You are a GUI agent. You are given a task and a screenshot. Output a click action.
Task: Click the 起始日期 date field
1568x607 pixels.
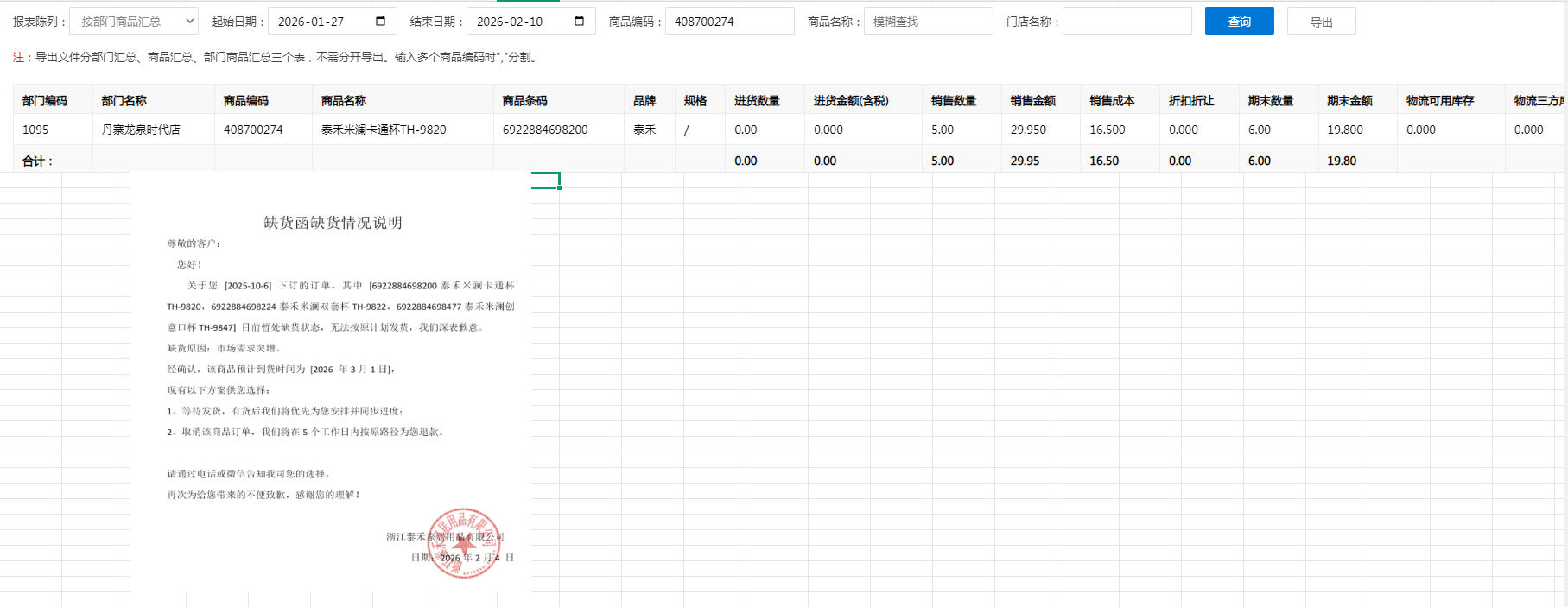(320, 22)
